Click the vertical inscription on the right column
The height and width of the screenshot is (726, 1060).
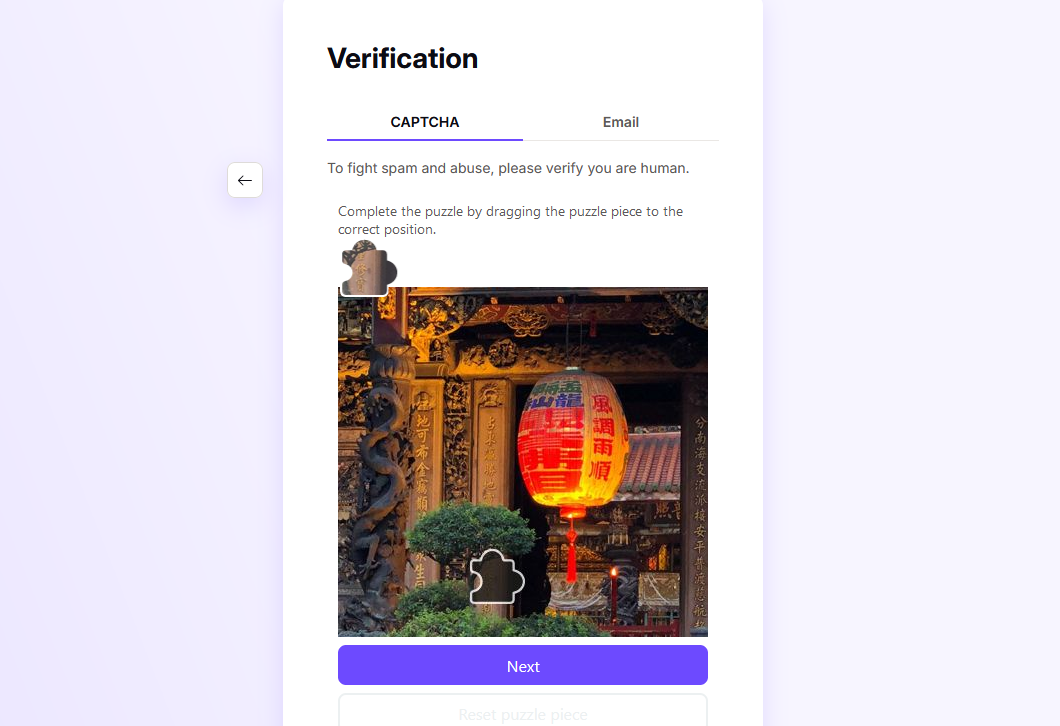click(x=700, y=521)
